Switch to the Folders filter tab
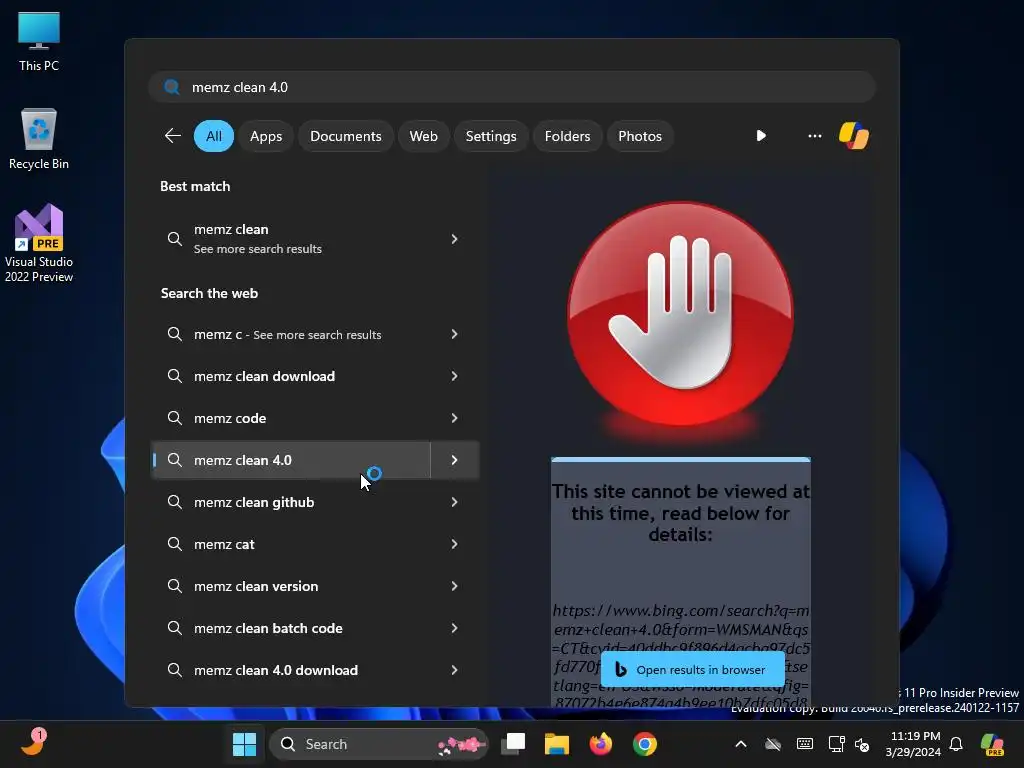The width and height of the screenshot is (1024, 768). click(568, 136)
